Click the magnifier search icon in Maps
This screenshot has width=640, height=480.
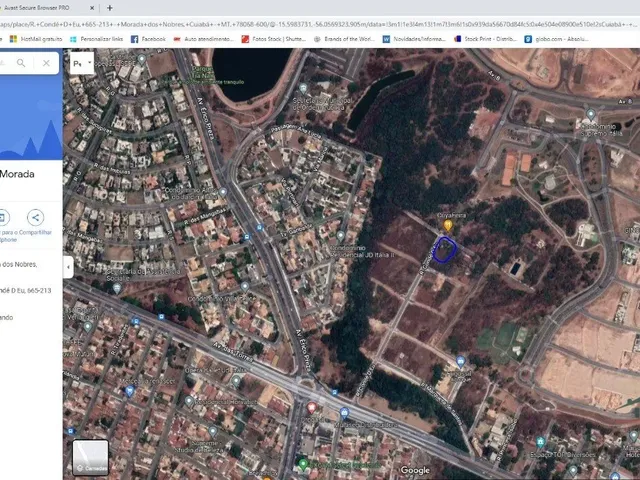pos(21,63)
